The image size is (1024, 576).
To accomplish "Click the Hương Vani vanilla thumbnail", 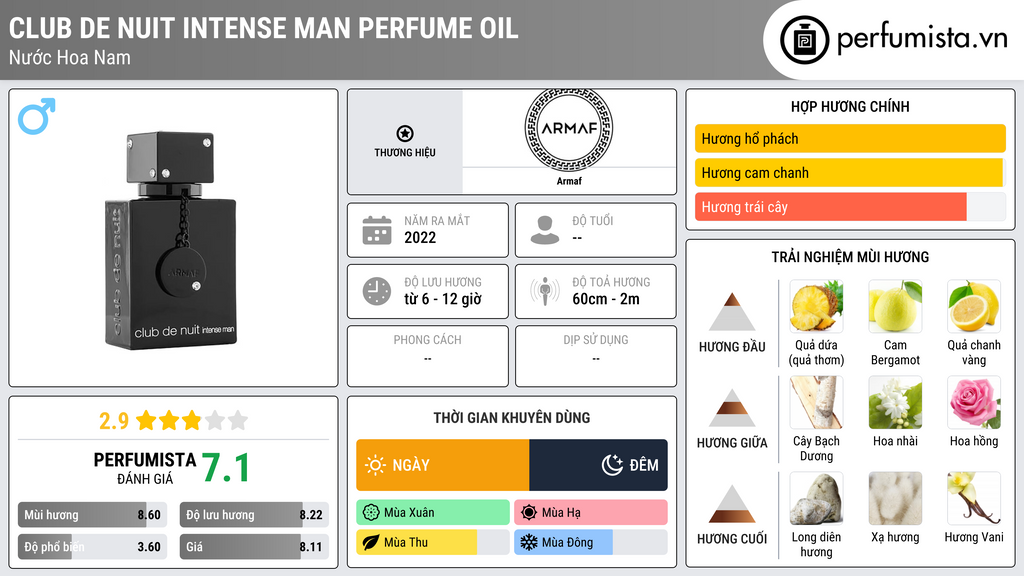I will click(973, 499).
